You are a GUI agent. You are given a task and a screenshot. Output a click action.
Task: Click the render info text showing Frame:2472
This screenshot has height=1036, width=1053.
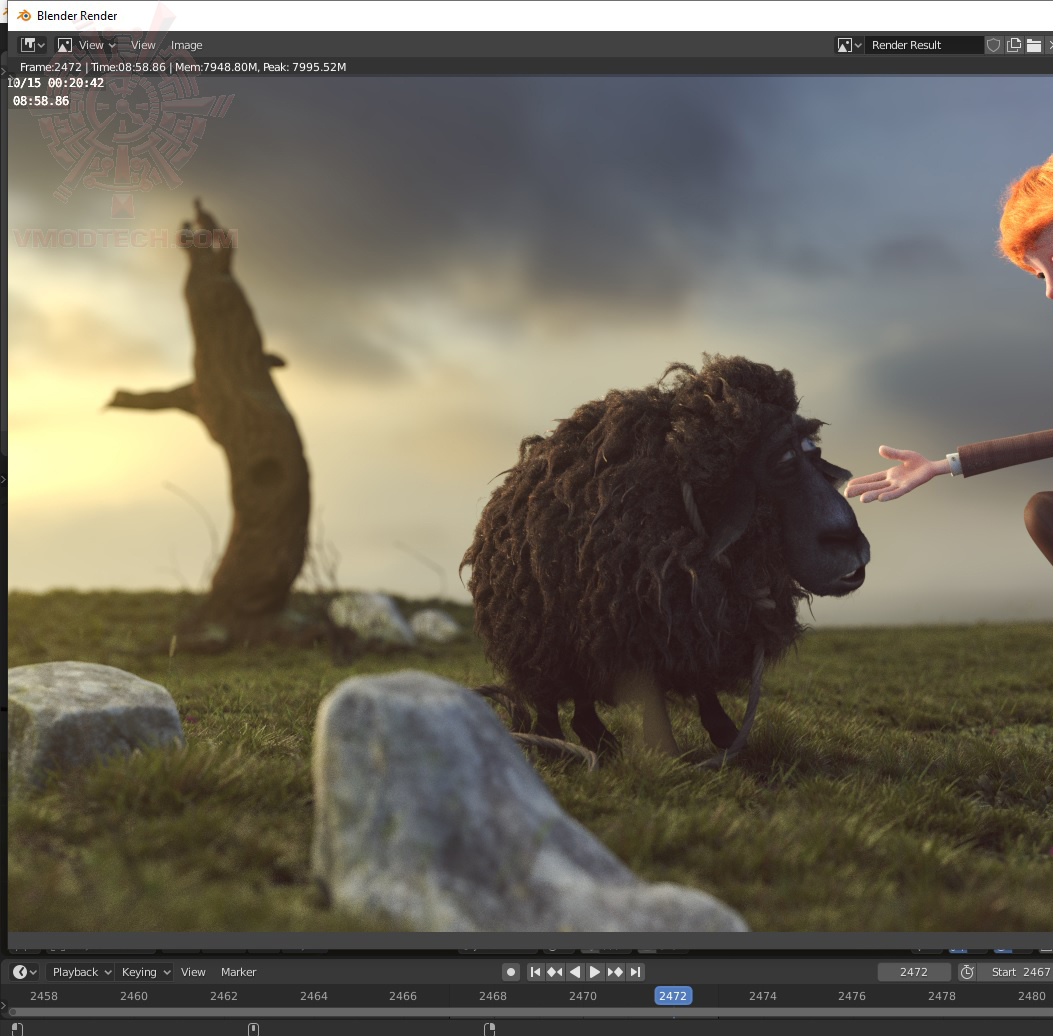coord(183,66)
